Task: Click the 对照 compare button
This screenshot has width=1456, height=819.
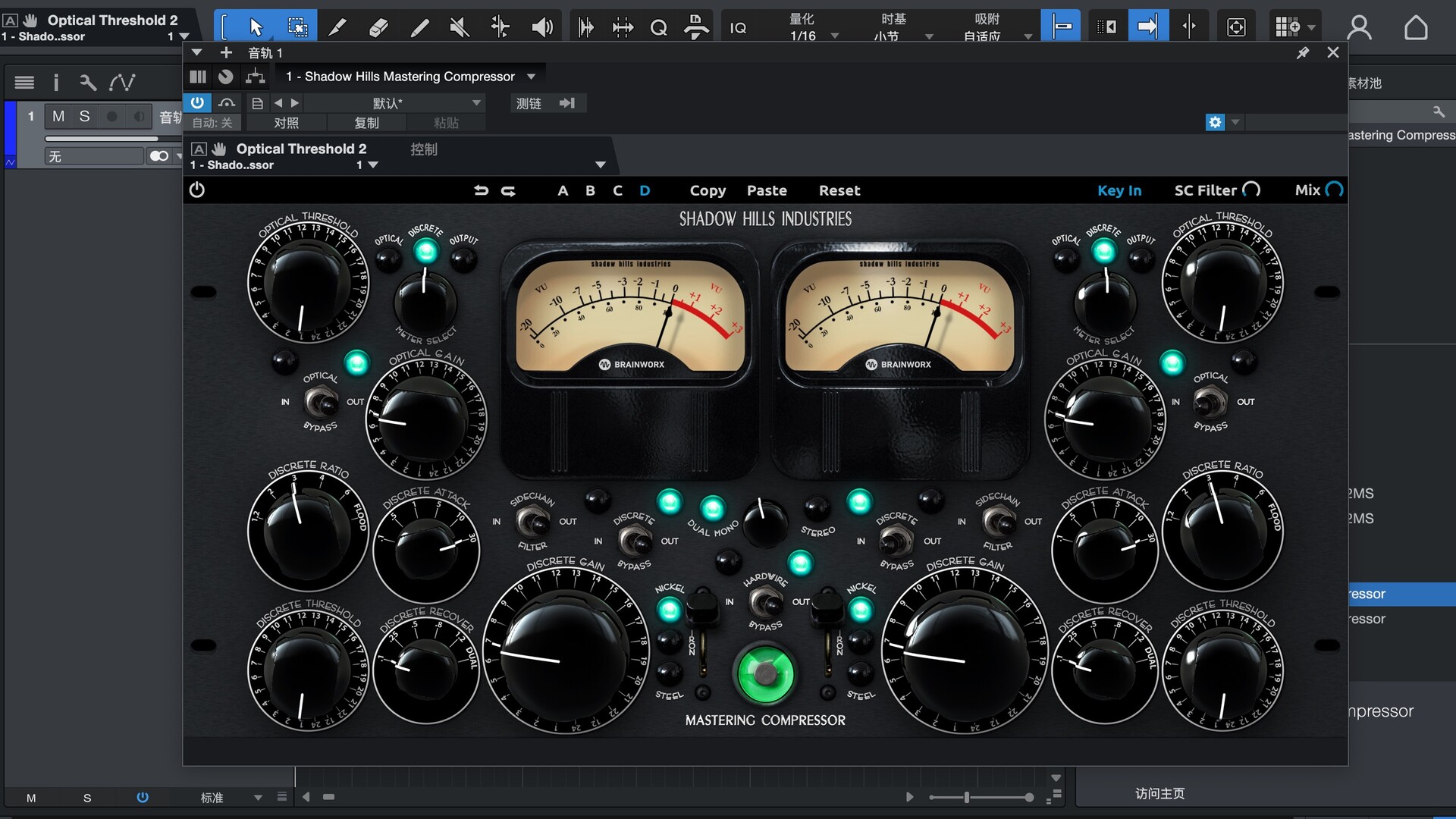Action: click(287, 123)
